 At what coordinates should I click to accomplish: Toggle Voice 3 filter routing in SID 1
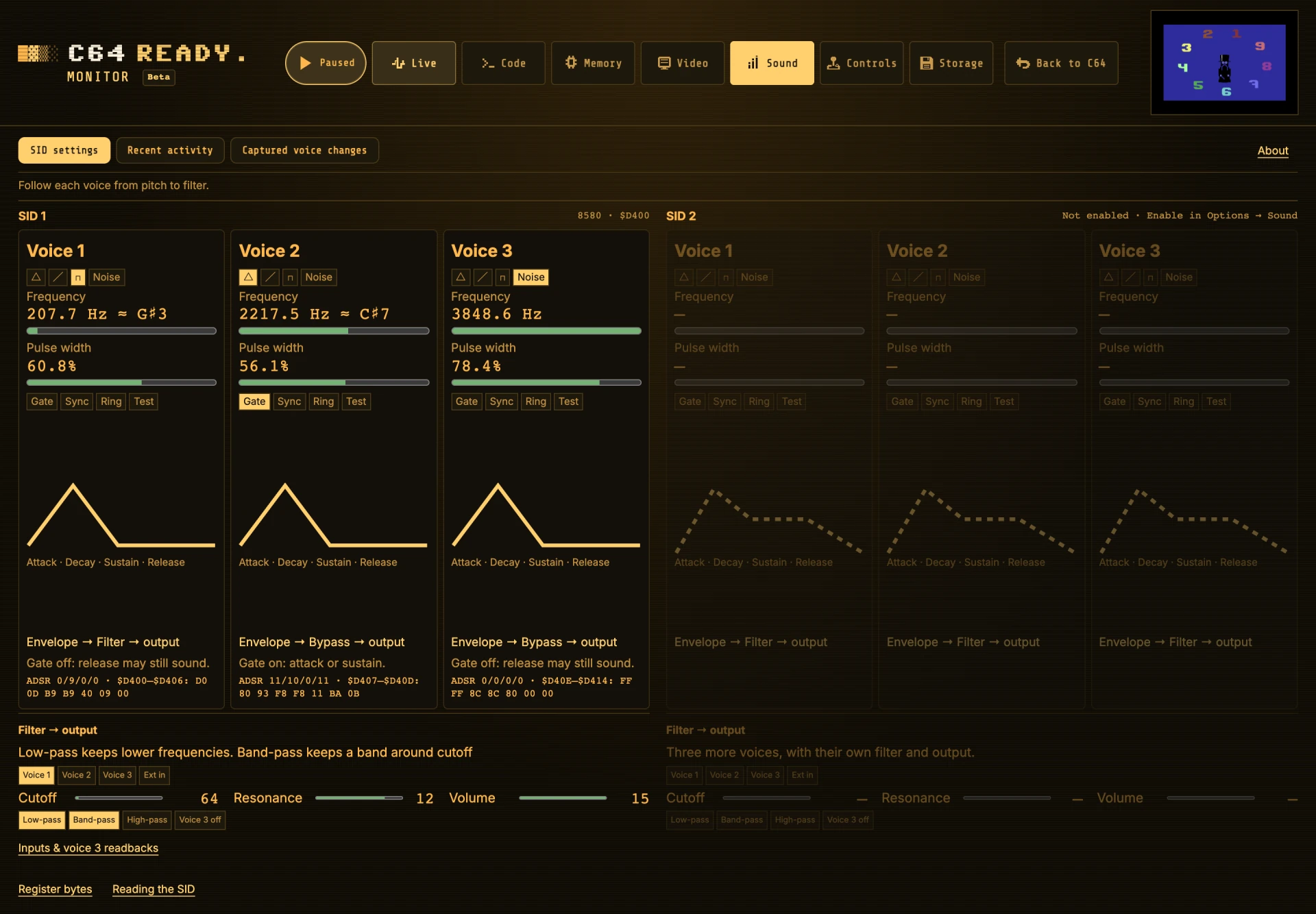click(117, 775)
